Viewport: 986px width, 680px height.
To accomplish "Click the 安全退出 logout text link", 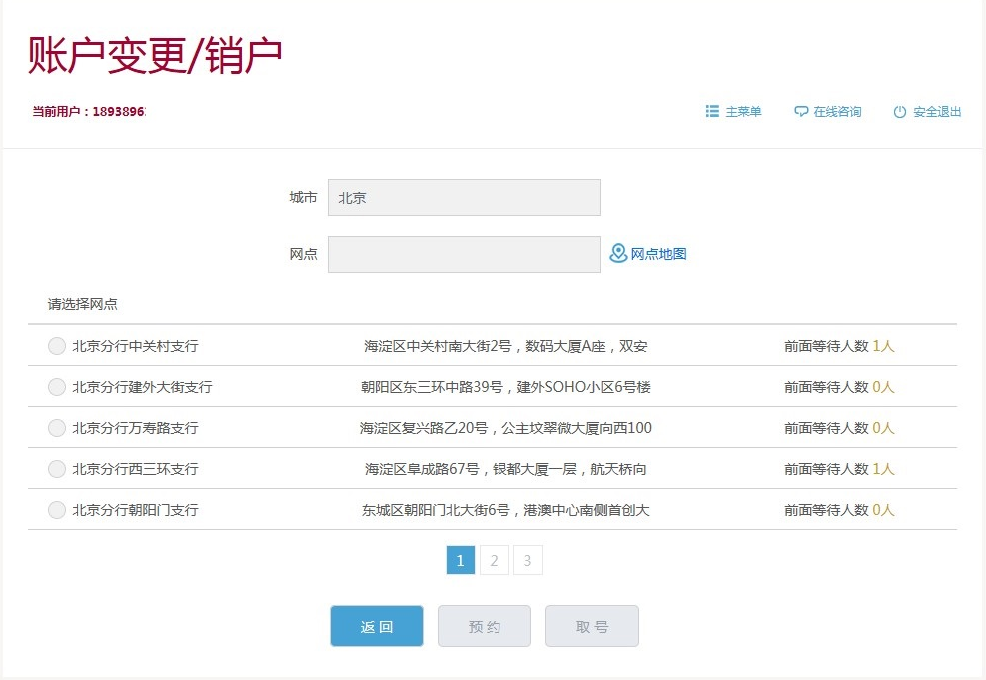I will pos(937,112).
